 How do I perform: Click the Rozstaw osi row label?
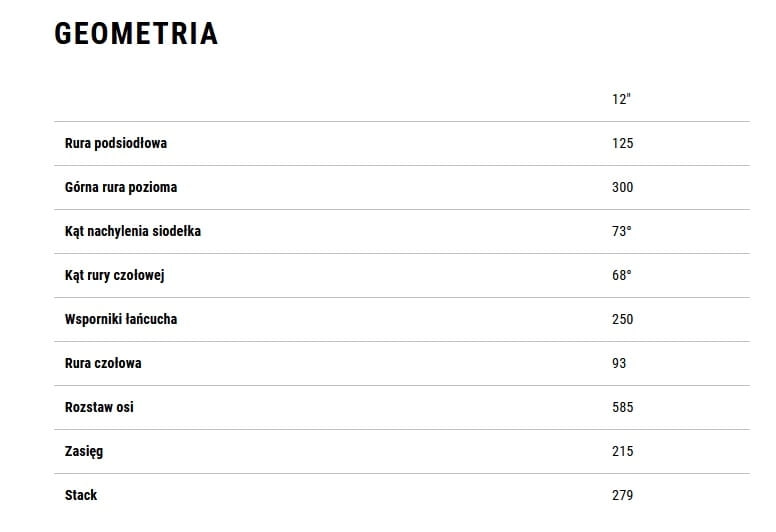[x=99, y=407]
